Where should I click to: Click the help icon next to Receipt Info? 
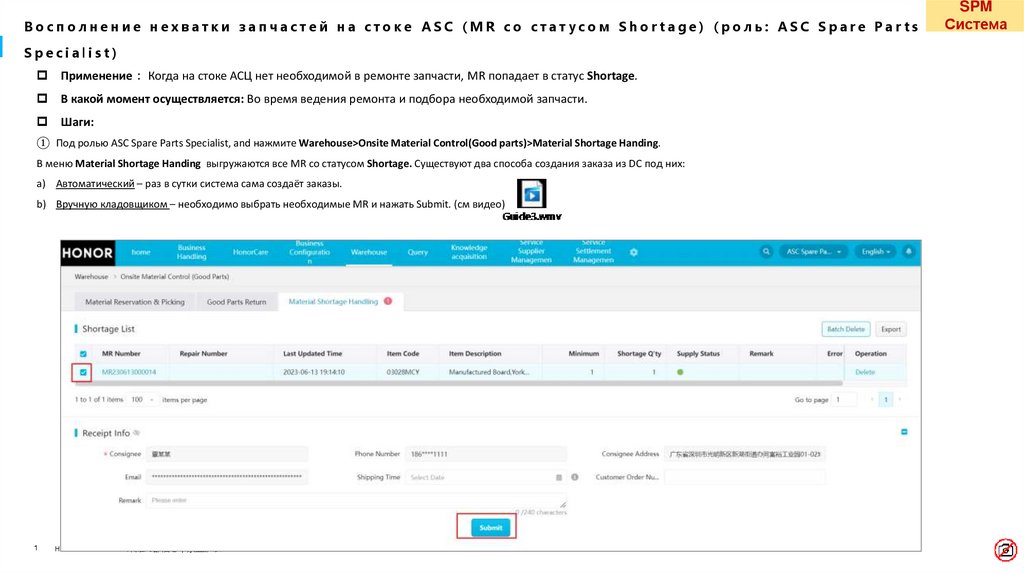click(136, 433)
